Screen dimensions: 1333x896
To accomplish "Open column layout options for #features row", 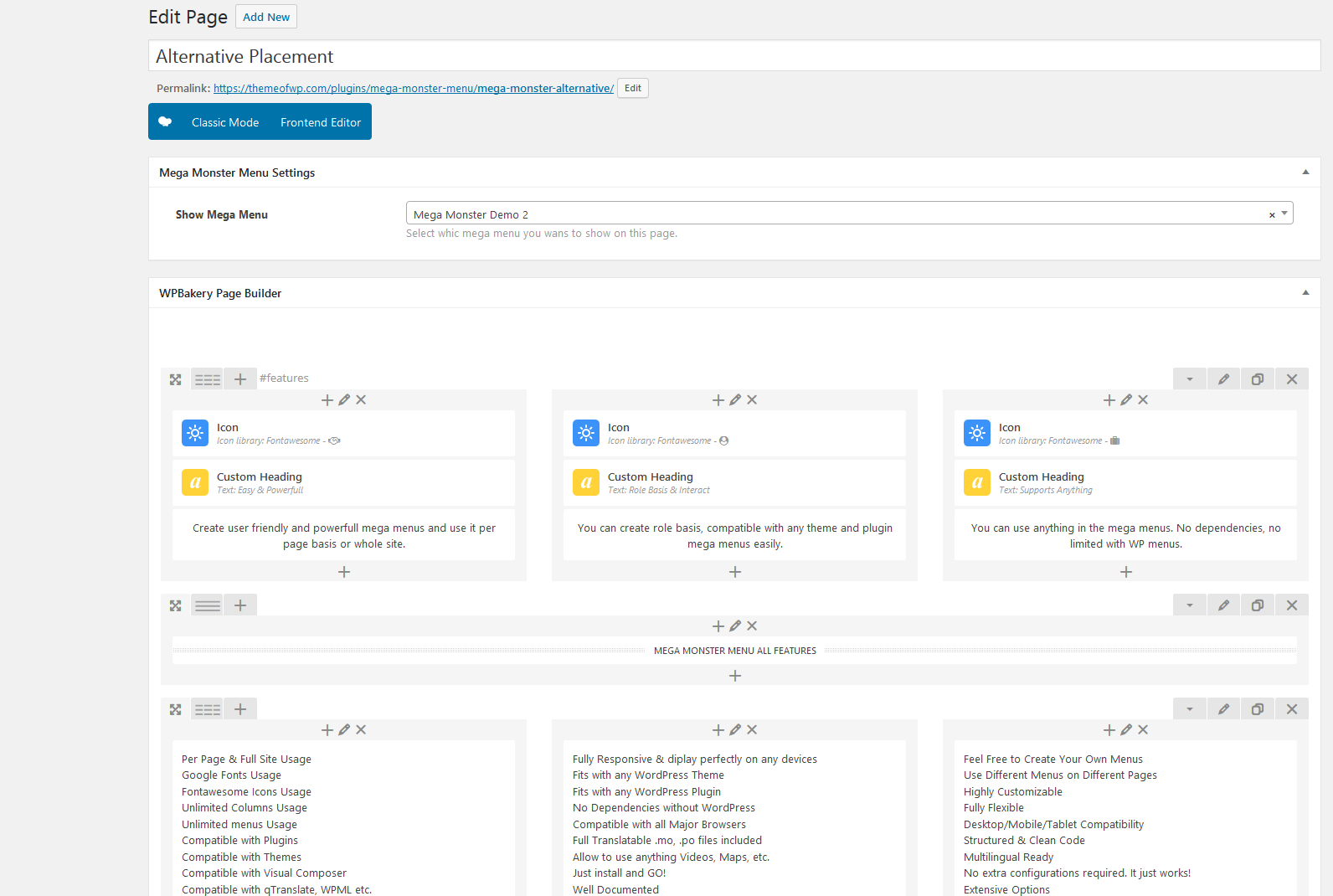I will pos(208,379).
